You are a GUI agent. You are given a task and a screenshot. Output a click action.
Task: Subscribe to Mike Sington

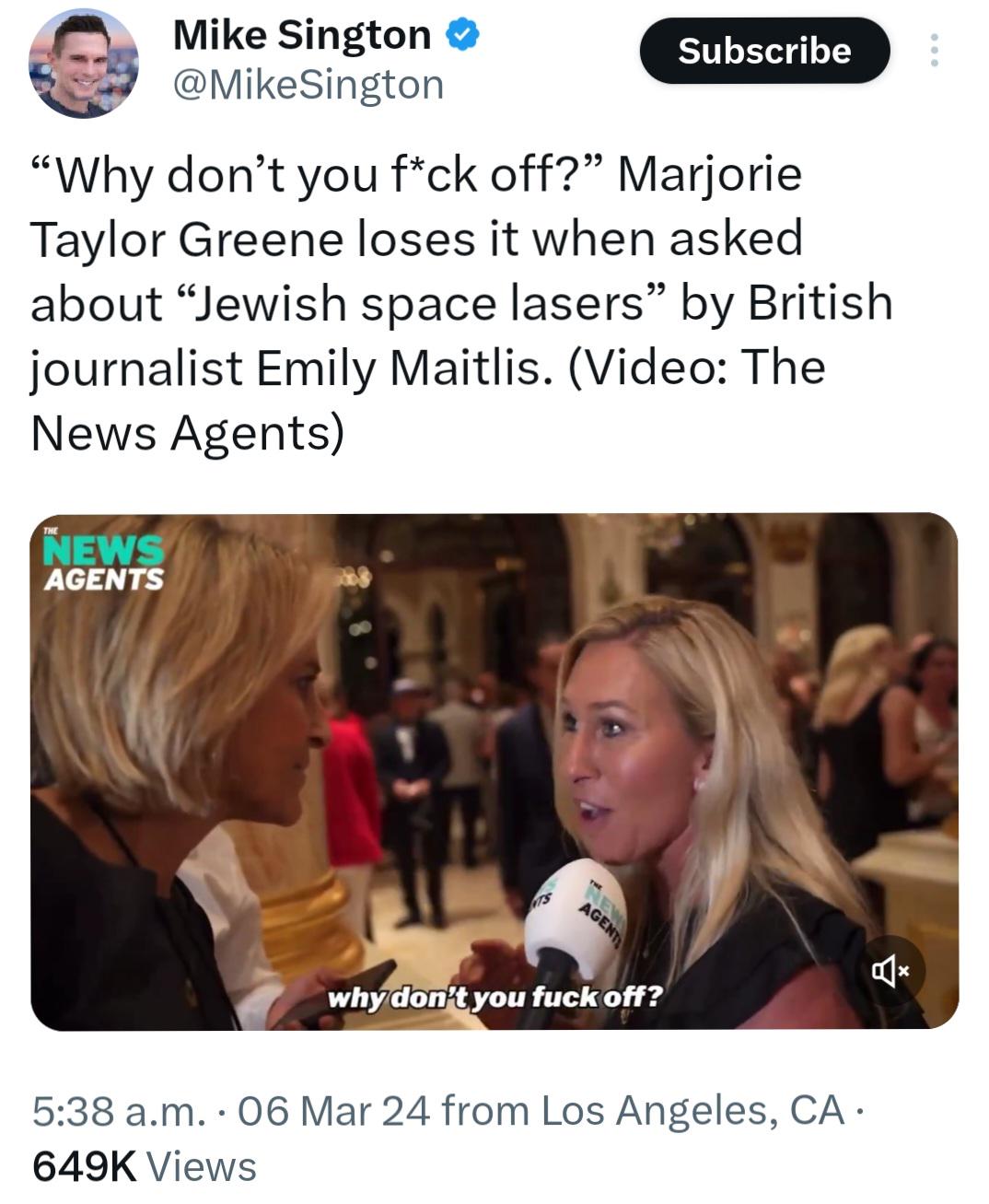click(x=764, y=51)
